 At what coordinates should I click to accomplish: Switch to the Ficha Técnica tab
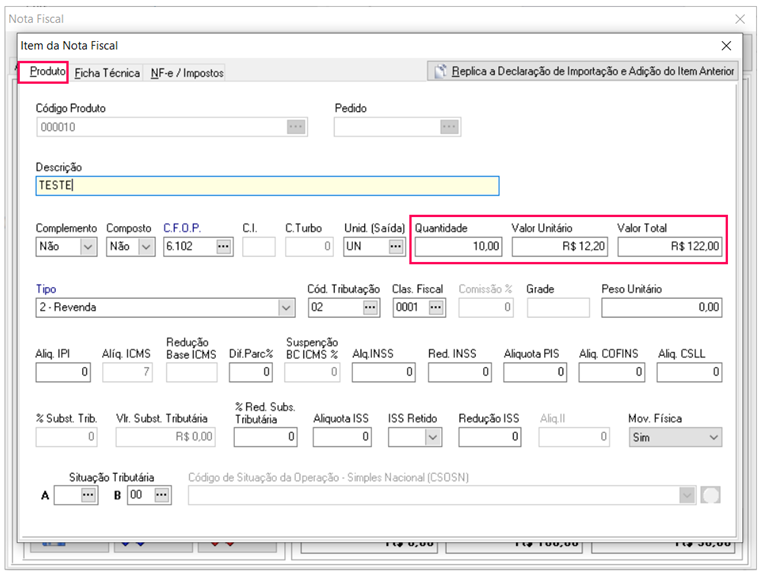coord(107,73)
